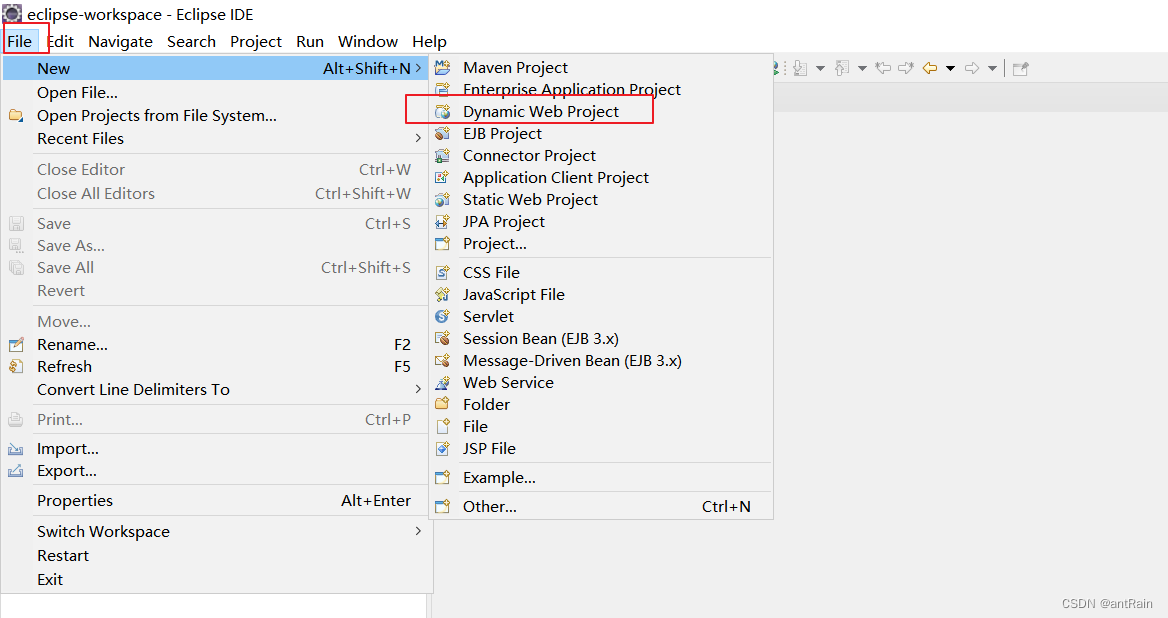1168x618 pixels.
Task: Create a new JSP File
Action: [489, 448]
